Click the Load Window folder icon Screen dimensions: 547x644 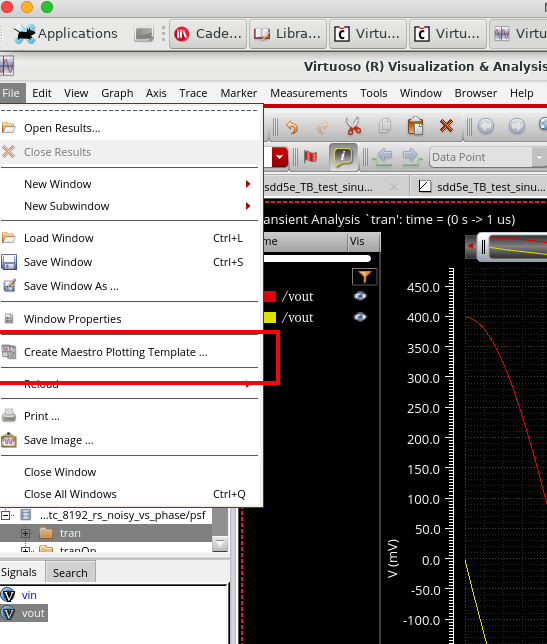[x=9, y=237]
